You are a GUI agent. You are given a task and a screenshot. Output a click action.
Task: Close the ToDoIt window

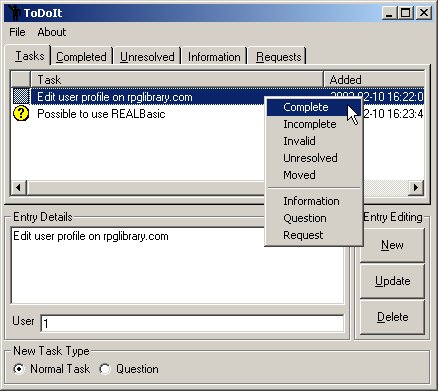pyautogui.click(x=424, y=13)
